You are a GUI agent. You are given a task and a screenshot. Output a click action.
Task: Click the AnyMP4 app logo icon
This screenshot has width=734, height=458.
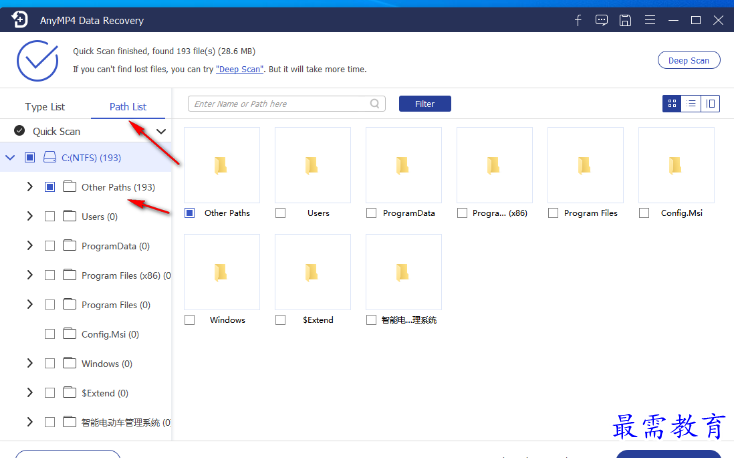click(19, 20)
